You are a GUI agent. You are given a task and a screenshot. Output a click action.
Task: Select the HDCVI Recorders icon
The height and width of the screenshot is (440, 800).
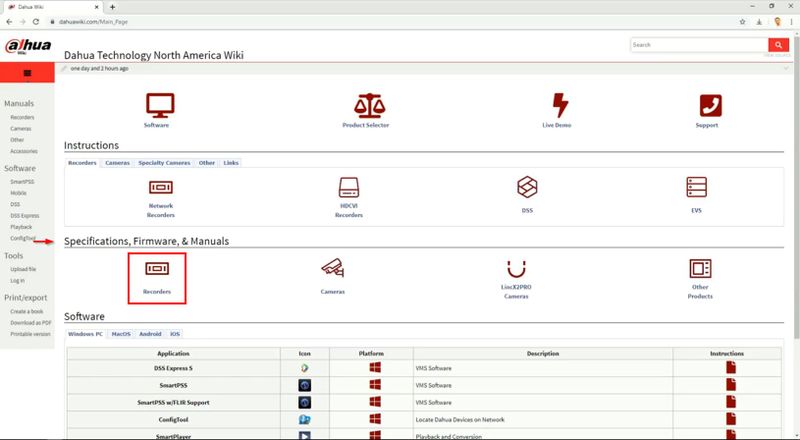348,187
